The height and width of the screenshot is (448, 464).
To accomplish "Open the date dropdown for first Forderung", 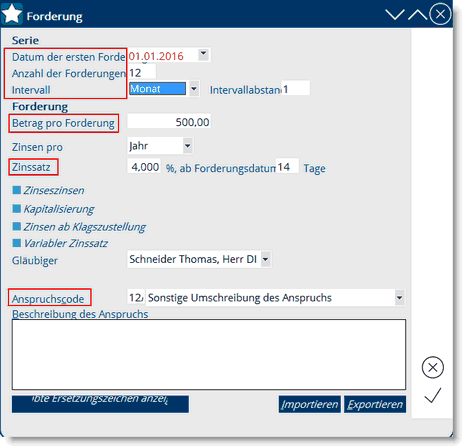I will point(203,54).
